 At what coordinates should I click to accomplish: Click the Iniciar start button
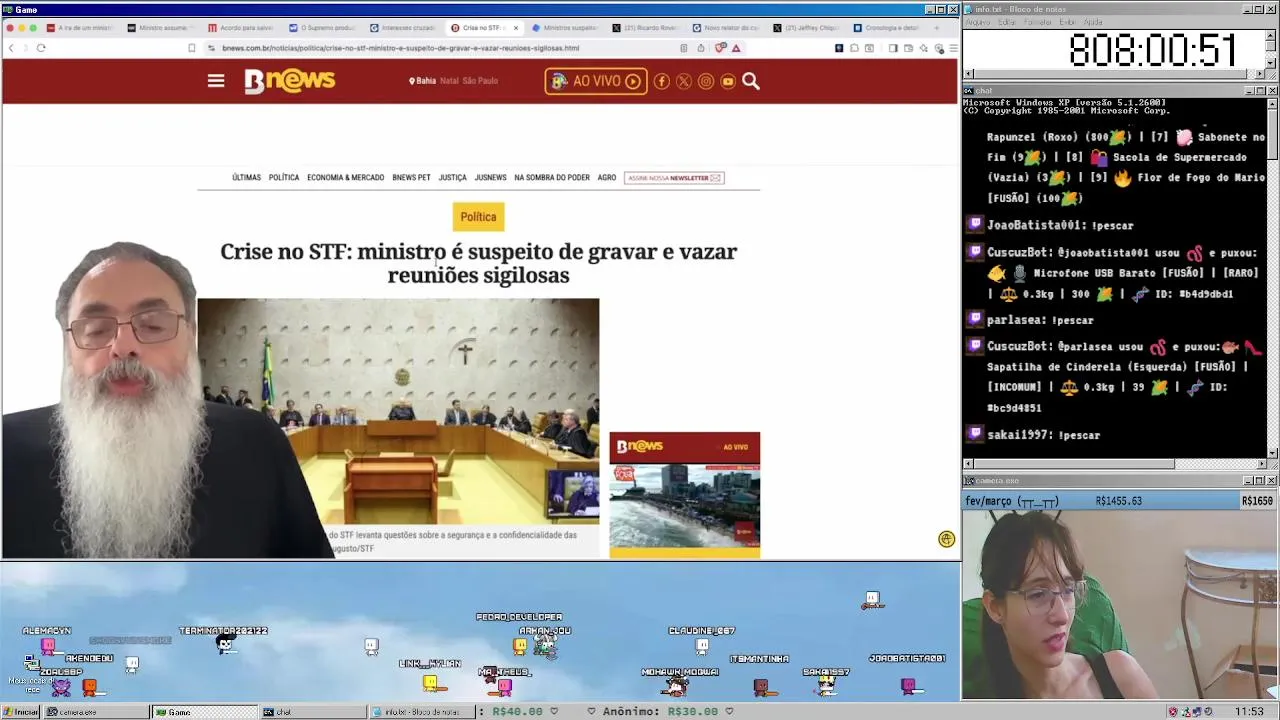[20, 712]
